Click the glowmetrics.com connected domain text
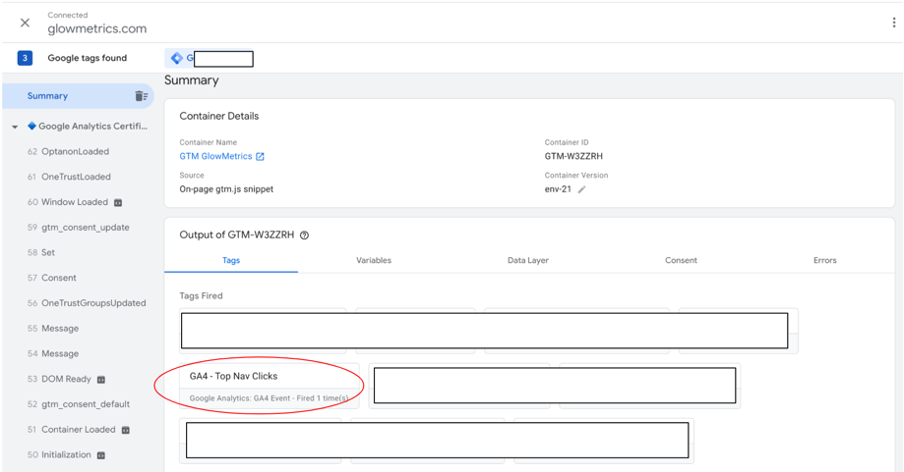This screenshot has width=904, height=472. (97, 29)
